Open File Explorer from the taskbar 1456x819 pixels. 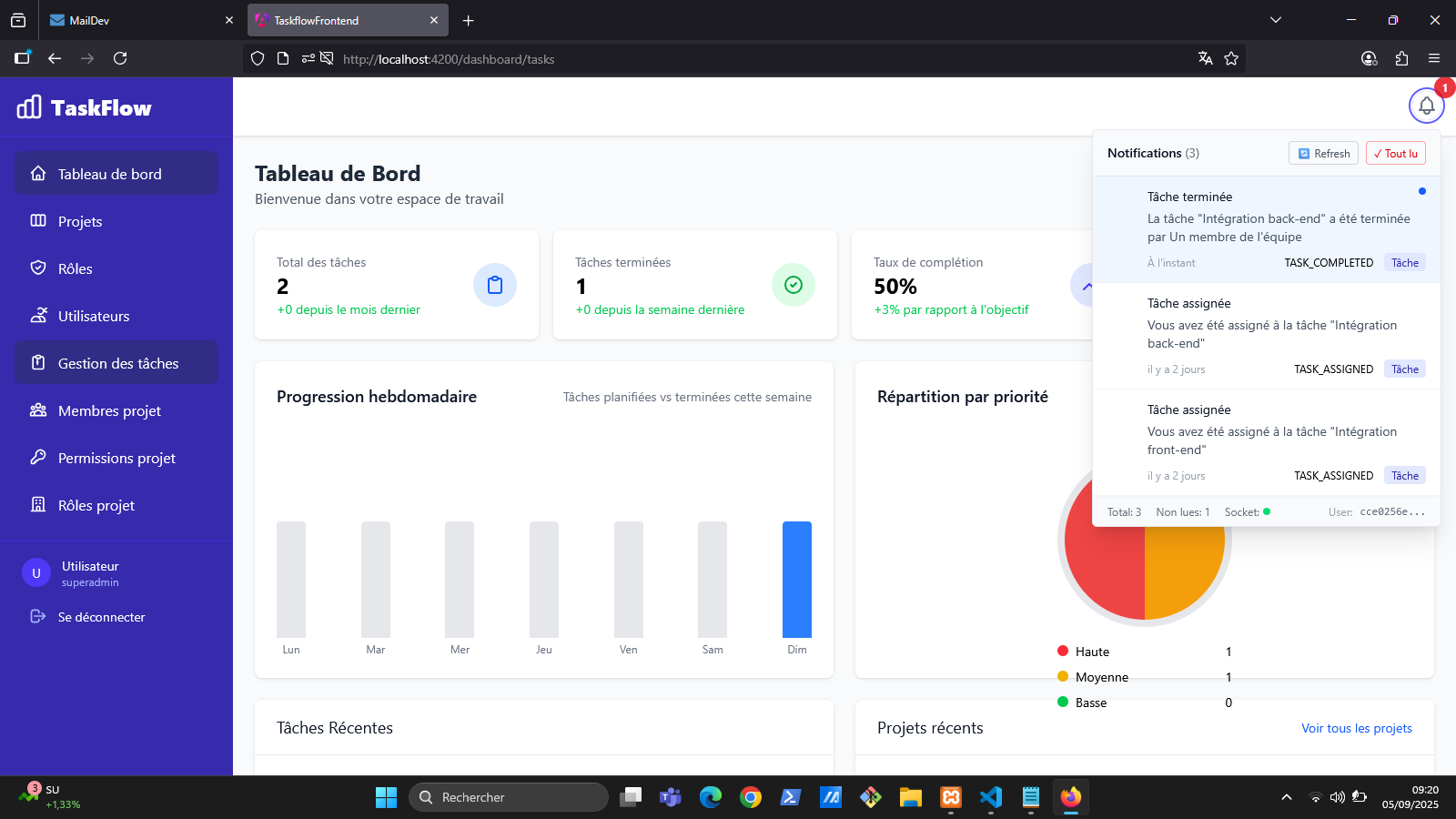coord(911,797)
